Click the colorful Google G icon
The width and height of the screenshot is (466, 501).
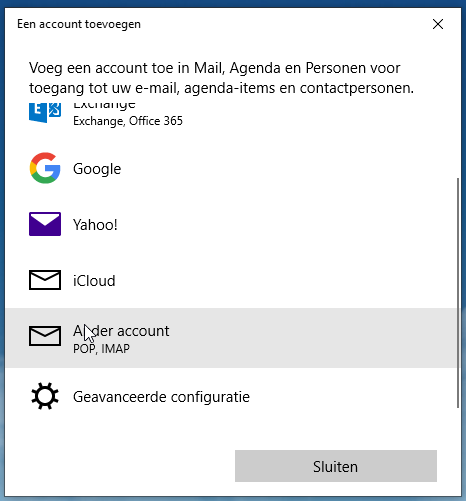click(45, 168)
